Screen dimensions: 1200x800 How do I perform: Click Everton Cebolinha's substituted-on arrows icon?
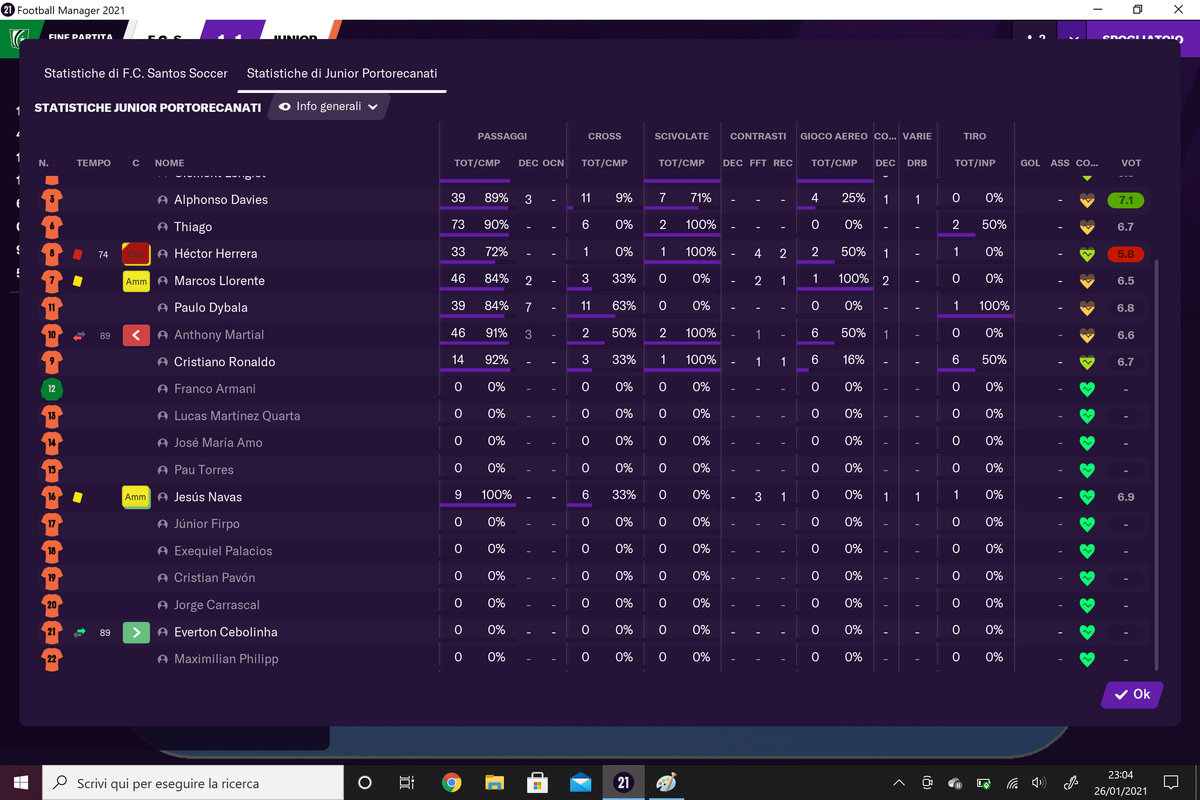coord(80,632)
